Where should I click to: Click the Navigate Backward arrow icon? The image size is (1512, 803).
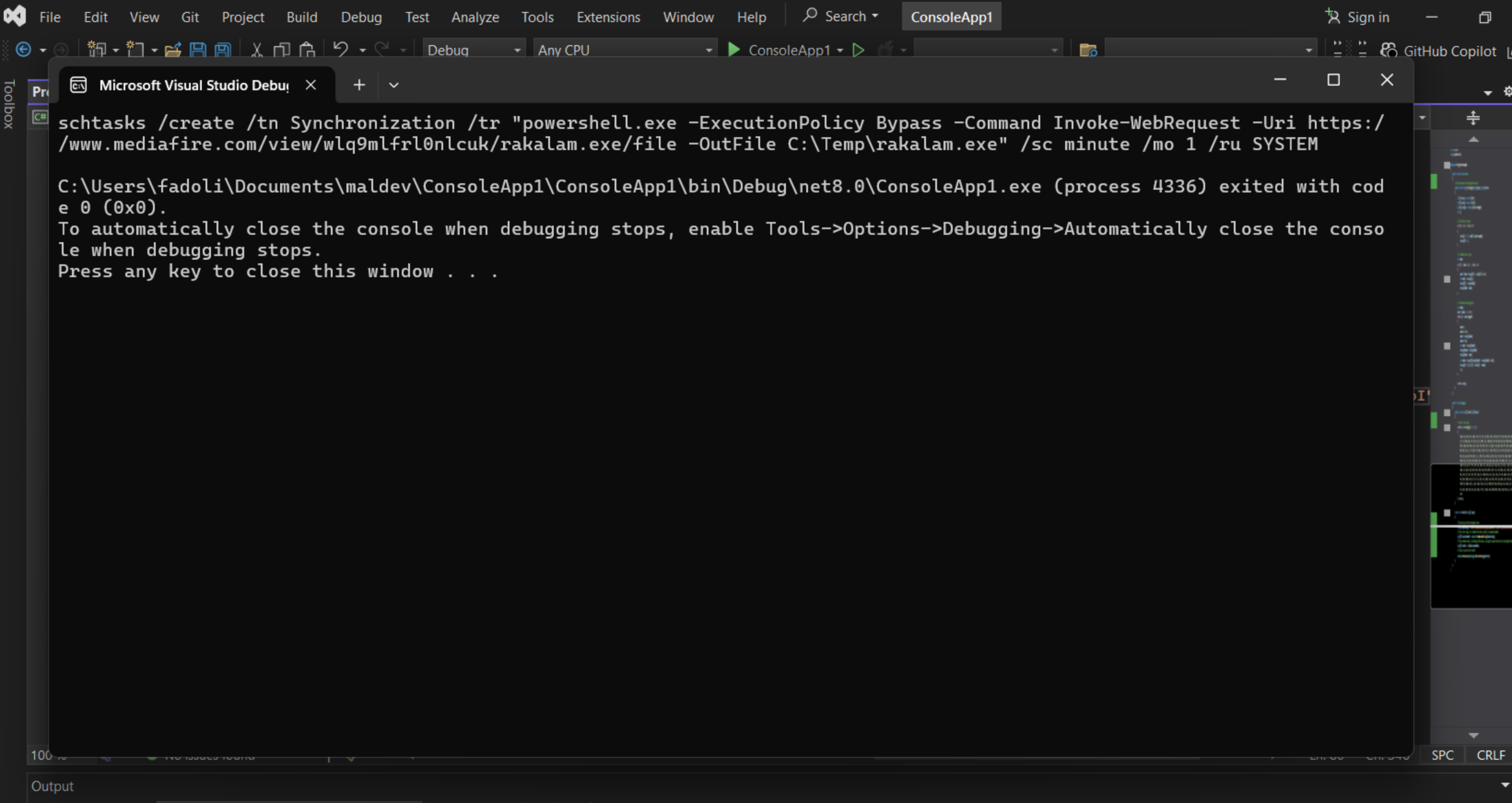pos(23,50)
